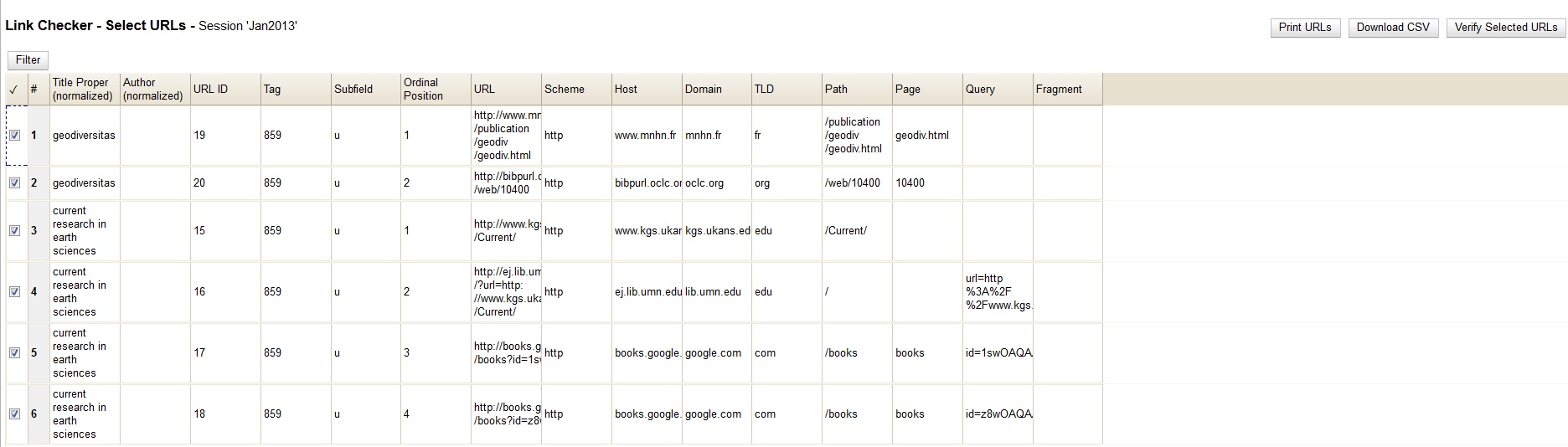Sort by Fragment column header
Viewport: 1568px width, 447px height.
pos(1068,90)
